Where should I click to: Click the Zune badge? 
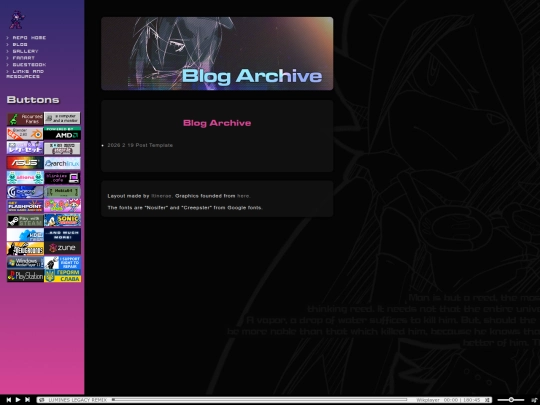(x=62, y=248)
